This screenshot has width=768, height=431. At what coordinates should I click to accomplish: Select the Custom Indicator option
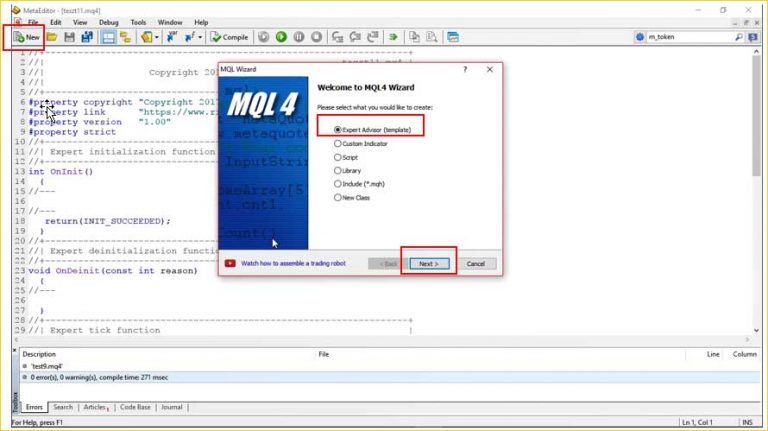pos(361,144)
